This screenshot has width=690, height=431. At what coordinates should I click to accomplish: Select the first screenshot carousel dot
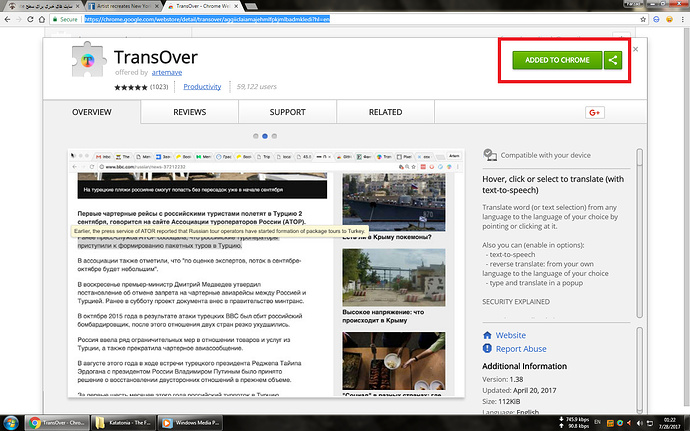(256, 136)
